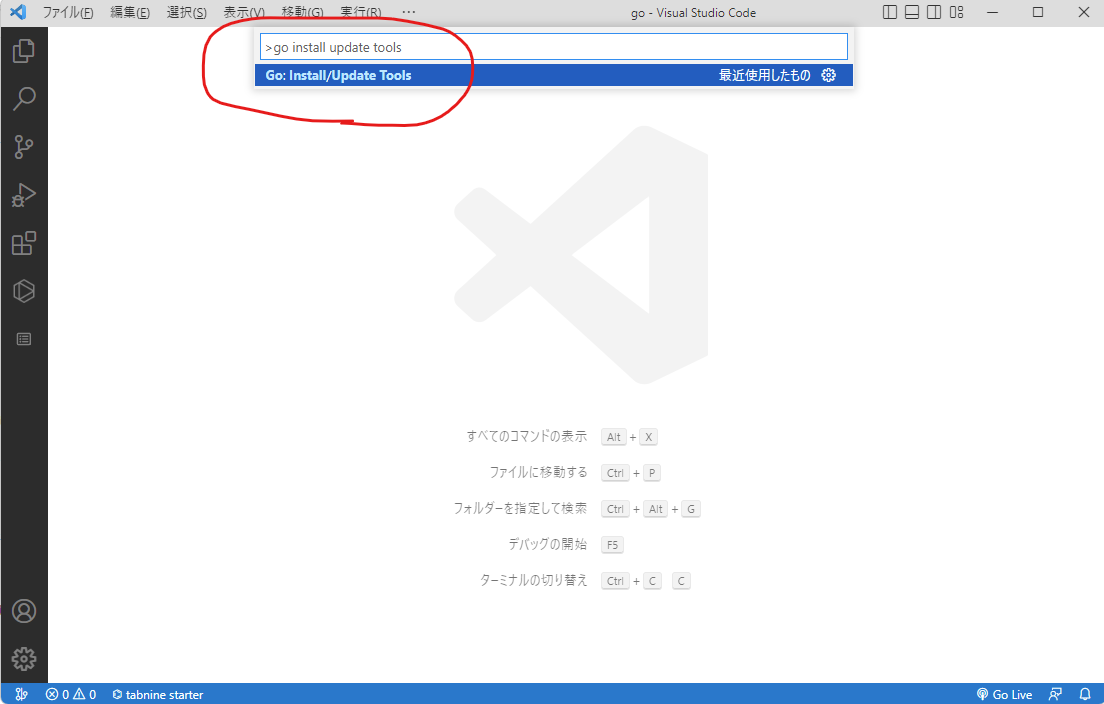Open the 選択(S) menu
Image resolution: width=1104 pixels, height=704 pixels.
pyautogui.click(x=187, y=12)
